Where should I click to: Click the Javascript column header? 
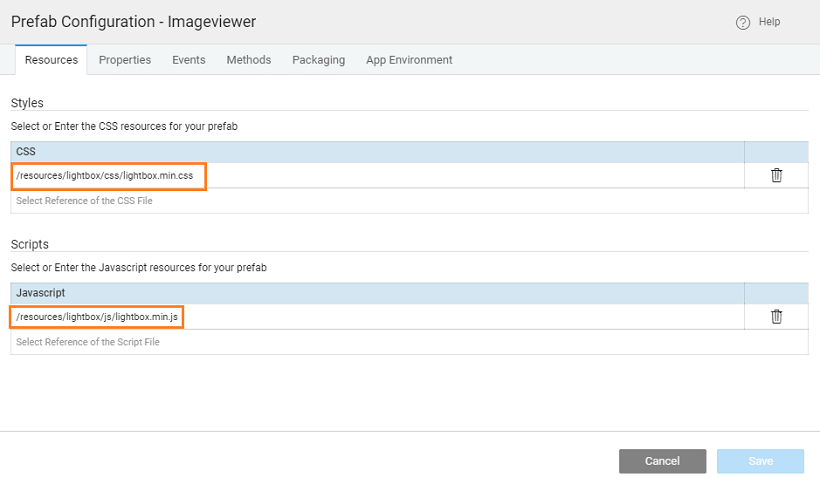(41, 292)
